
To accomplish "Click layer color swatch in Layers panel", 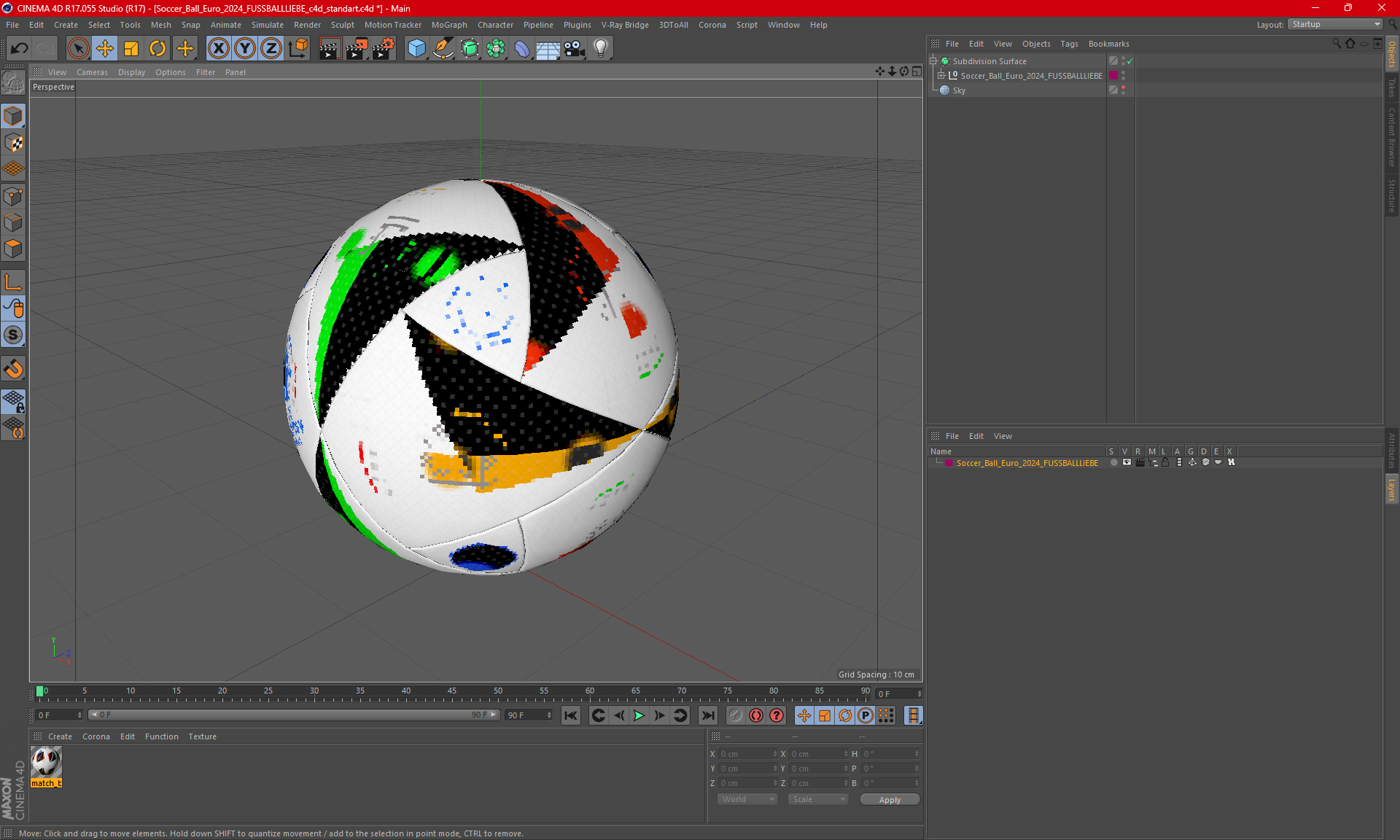I will coord(949,463).
